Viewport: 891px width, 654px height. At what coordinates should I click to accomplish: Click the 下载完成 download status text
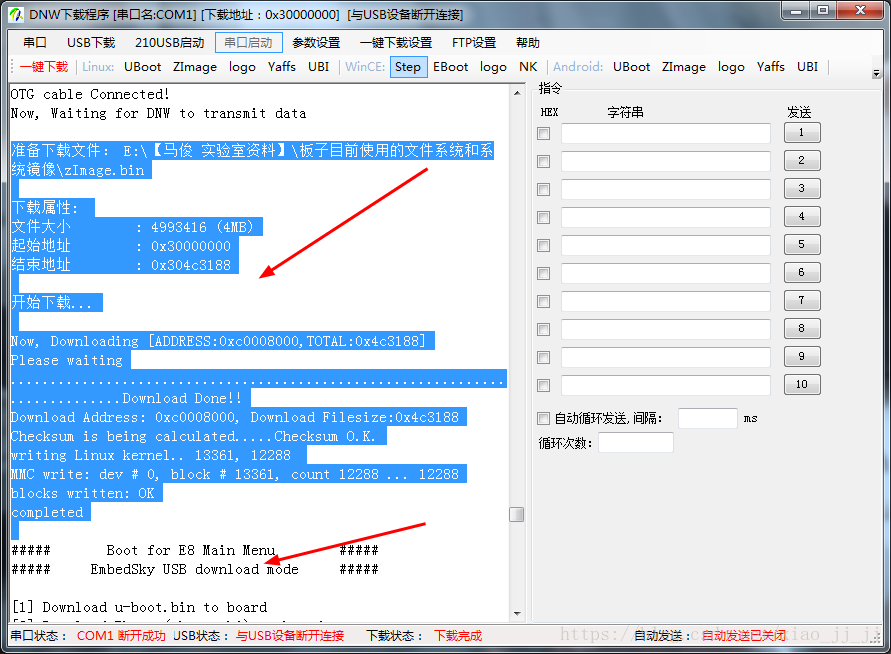coord(458,636)
